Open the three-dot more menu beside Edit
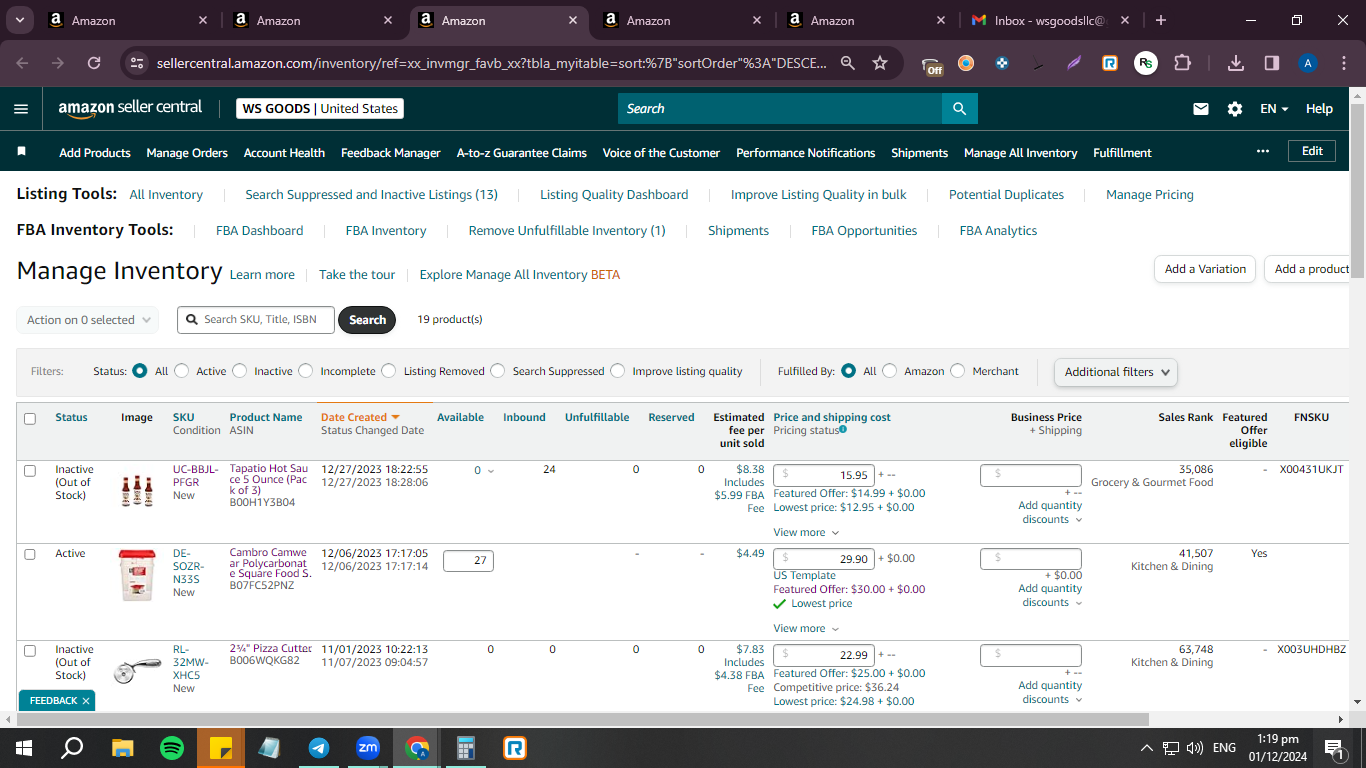The width and height of the screenshot is (1366, 768). coord(1263,151)
